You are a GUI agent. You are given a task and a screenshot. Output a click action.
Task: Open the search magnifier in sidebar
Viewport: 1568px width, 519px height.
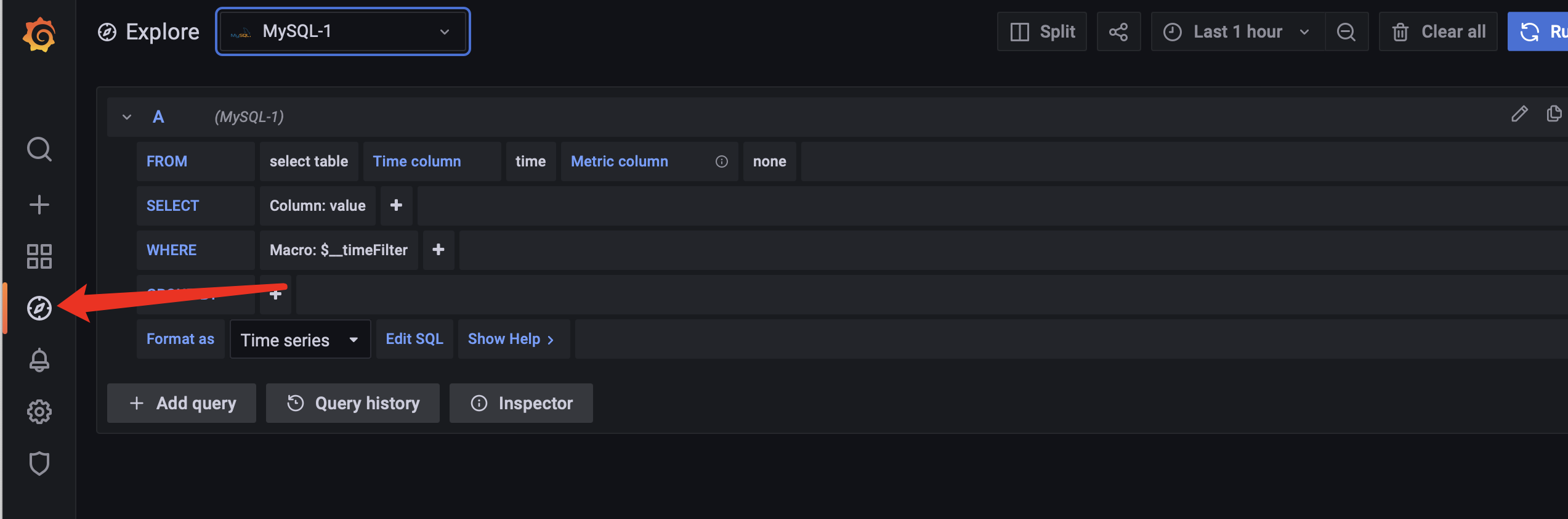coord(39,149)
